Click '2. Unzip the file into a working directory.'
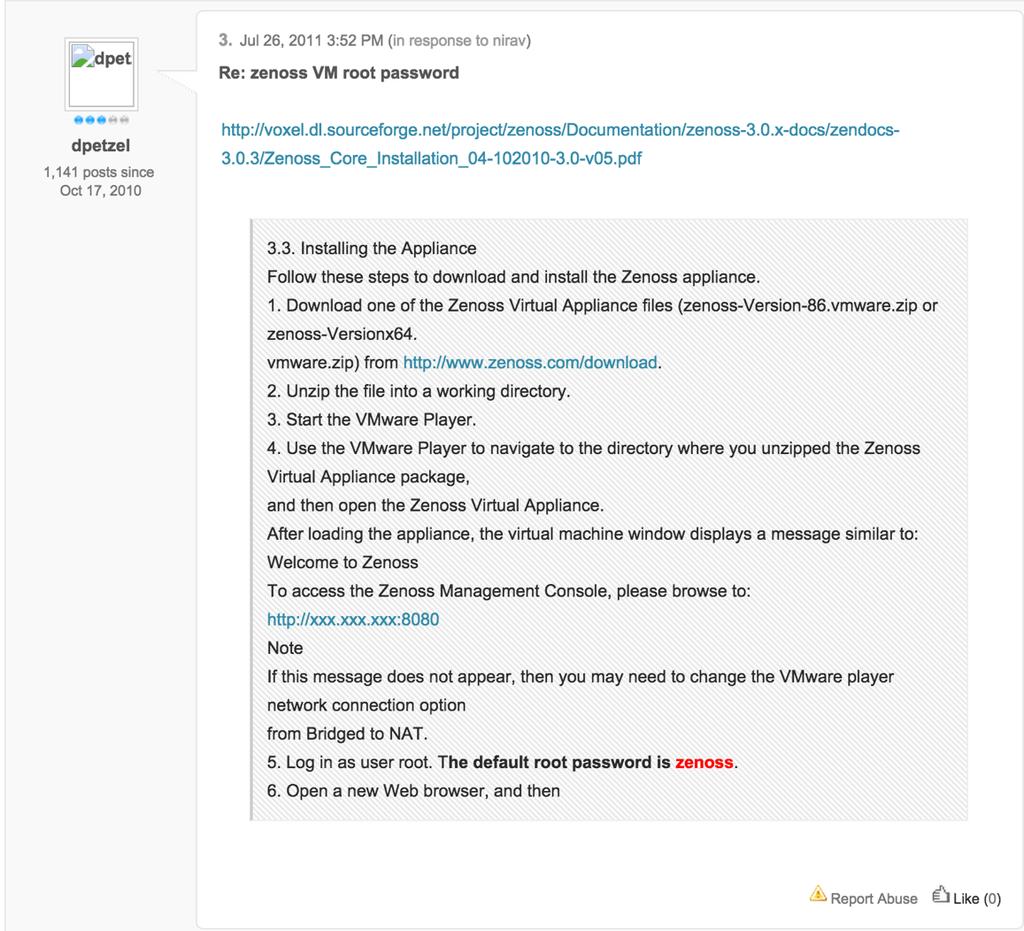 (x=419, y=391)
